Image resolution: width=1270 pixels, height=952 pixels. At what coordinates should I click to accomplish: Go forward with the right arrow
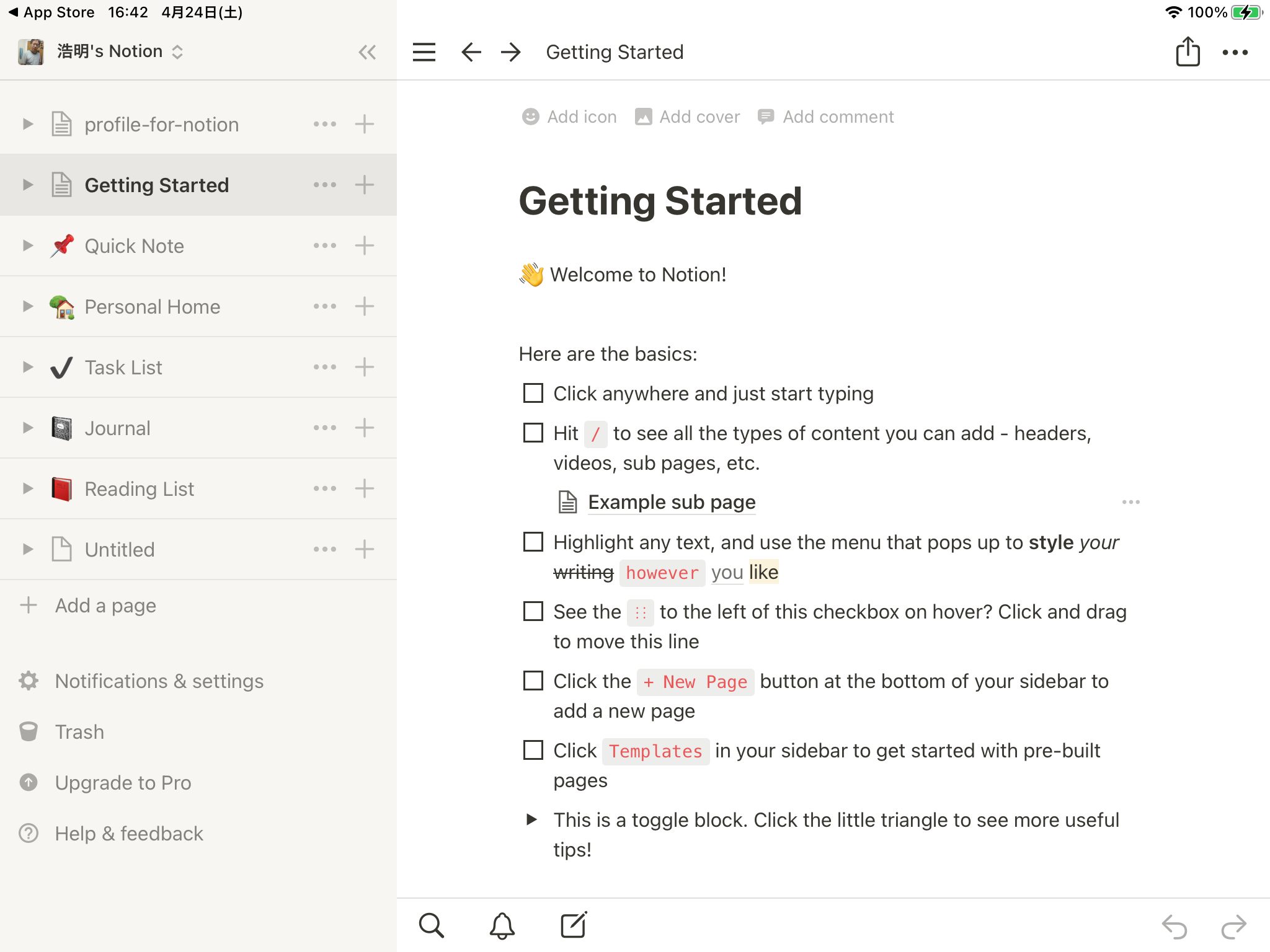(511, 52)
